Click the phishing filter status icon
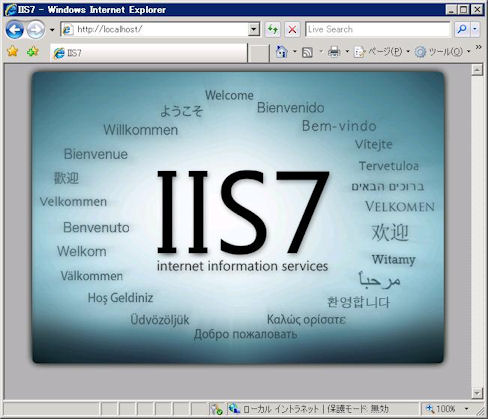Image resolution: width=488 pixels, height=419 pixels. pos(216,409)
